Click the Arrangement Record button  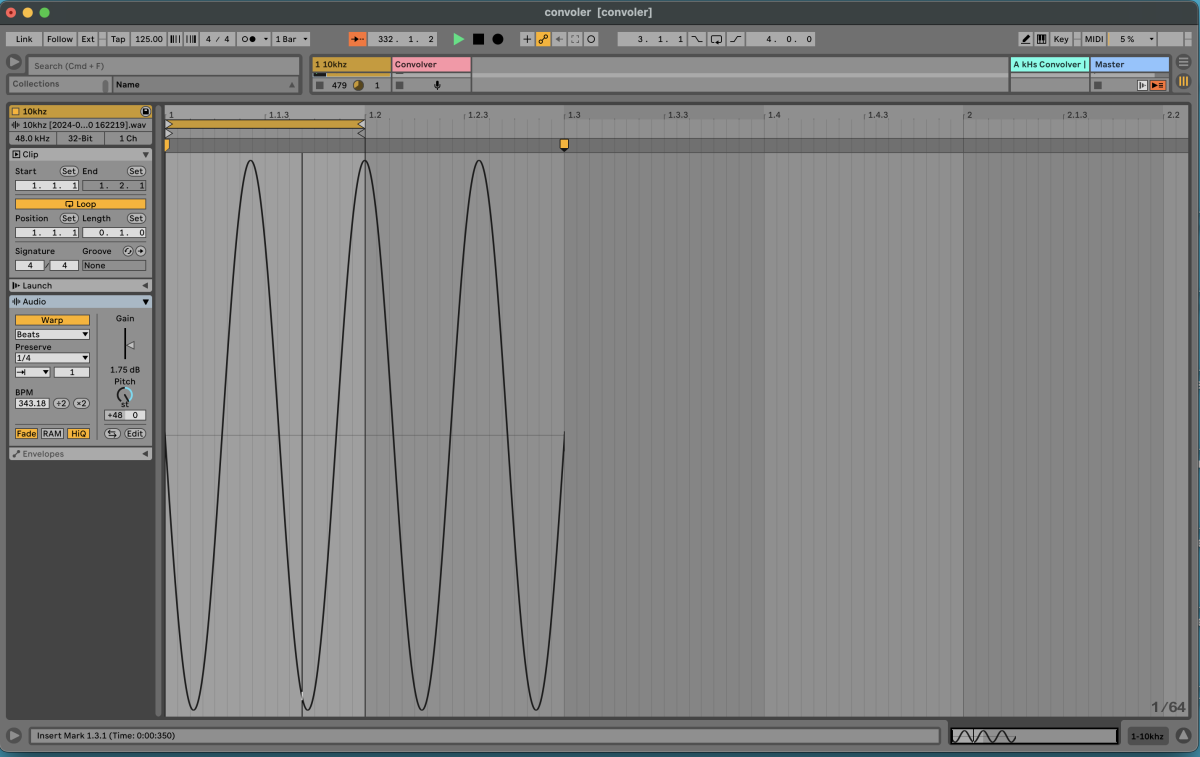pyautogui.click(x=497, y=39)
